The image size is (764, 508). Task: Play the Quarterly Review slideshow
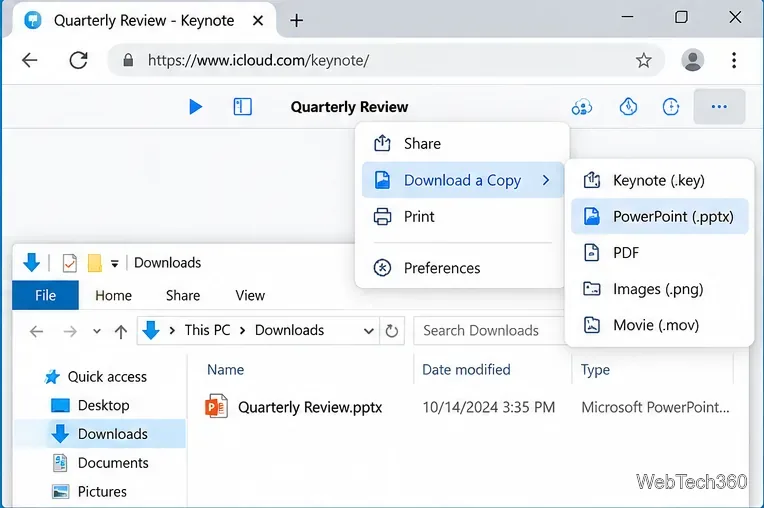[x=195, y=107]
